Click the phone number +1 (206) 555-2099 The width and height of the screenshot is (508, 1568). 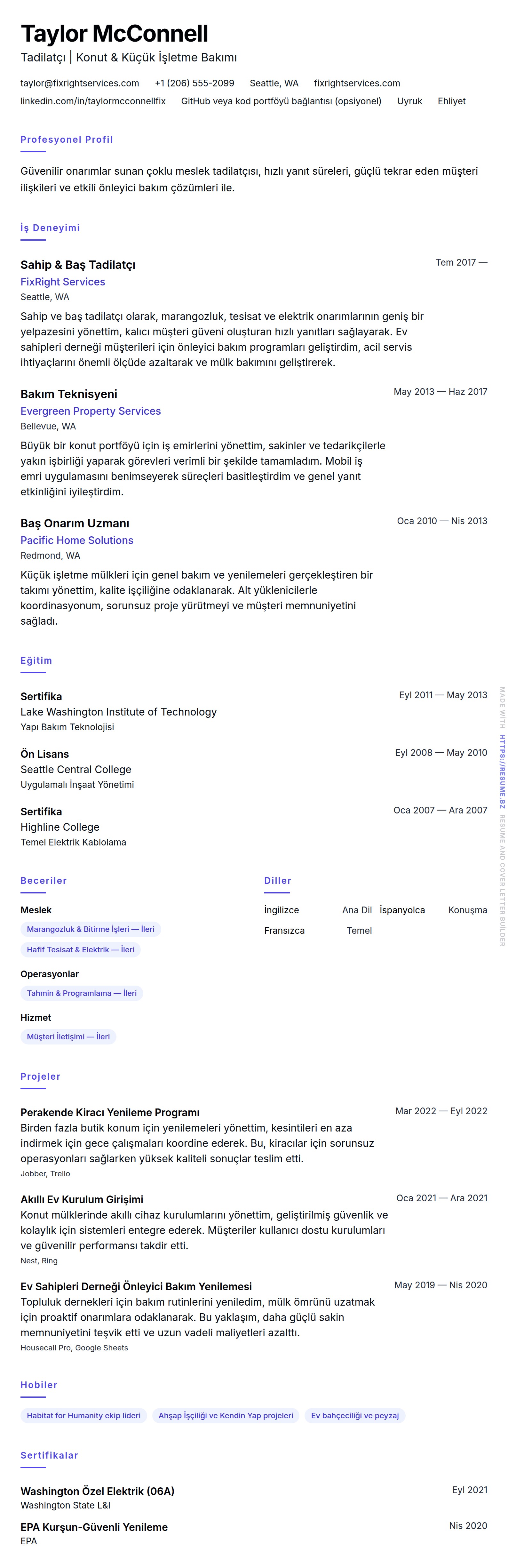(x=194, y=84)
